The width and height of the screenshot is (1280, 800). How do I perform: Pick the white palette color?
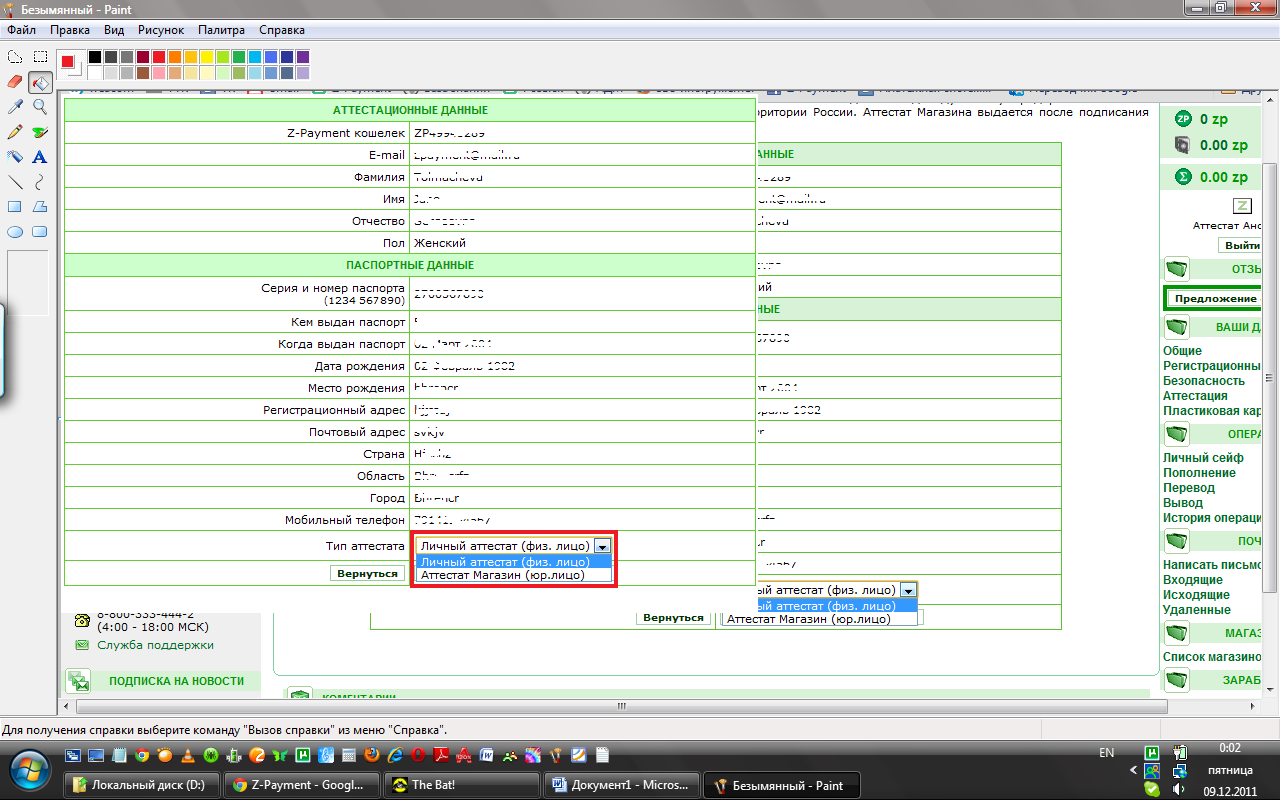click(94, 73)
